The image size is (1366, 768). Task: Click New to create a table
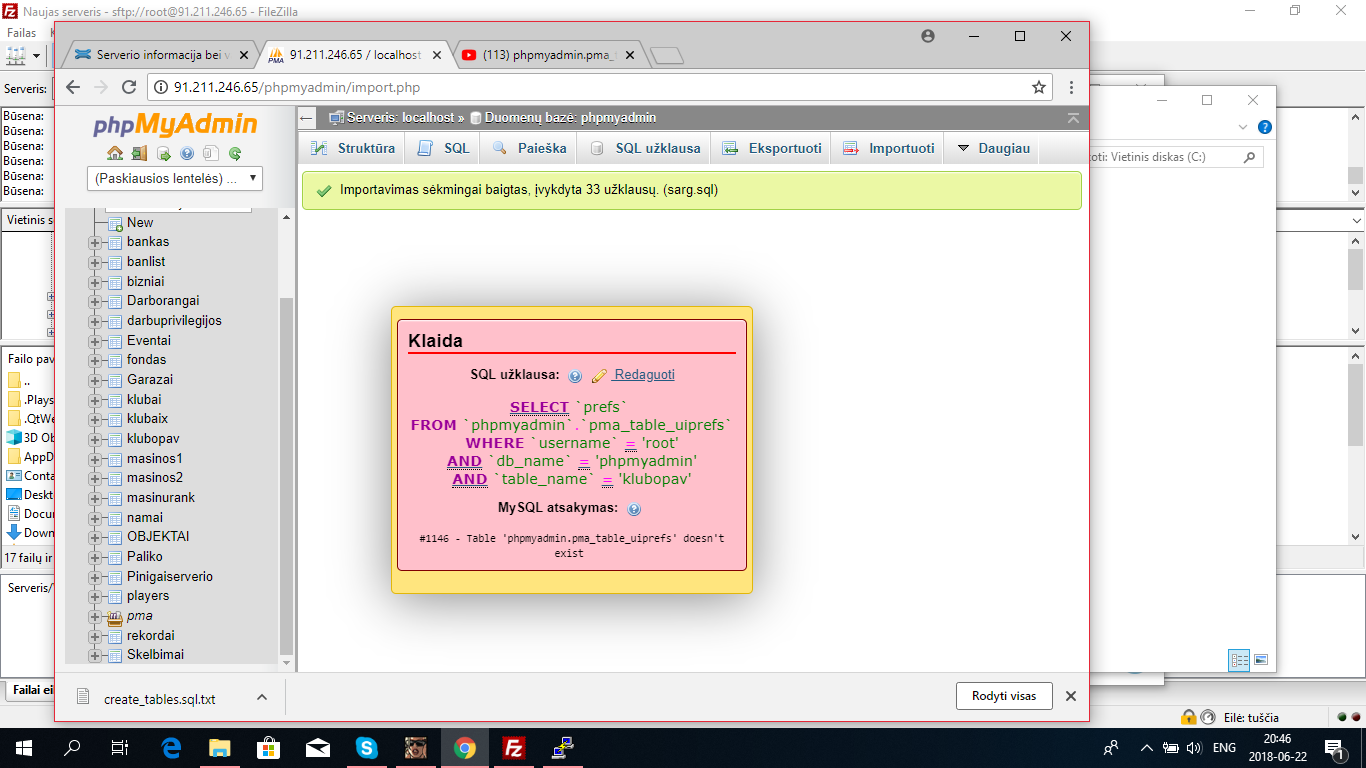pyautogui.click(x=140, y=222)
